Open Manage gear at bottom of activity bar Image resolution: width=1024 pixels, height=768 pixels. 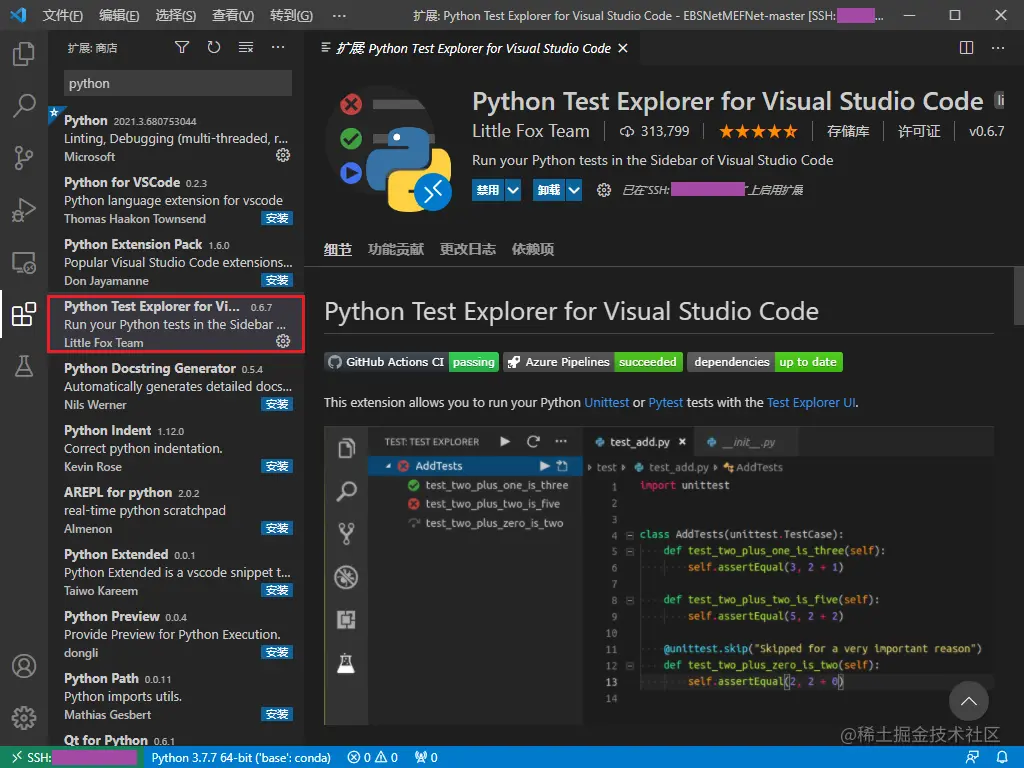click(24, 717)
